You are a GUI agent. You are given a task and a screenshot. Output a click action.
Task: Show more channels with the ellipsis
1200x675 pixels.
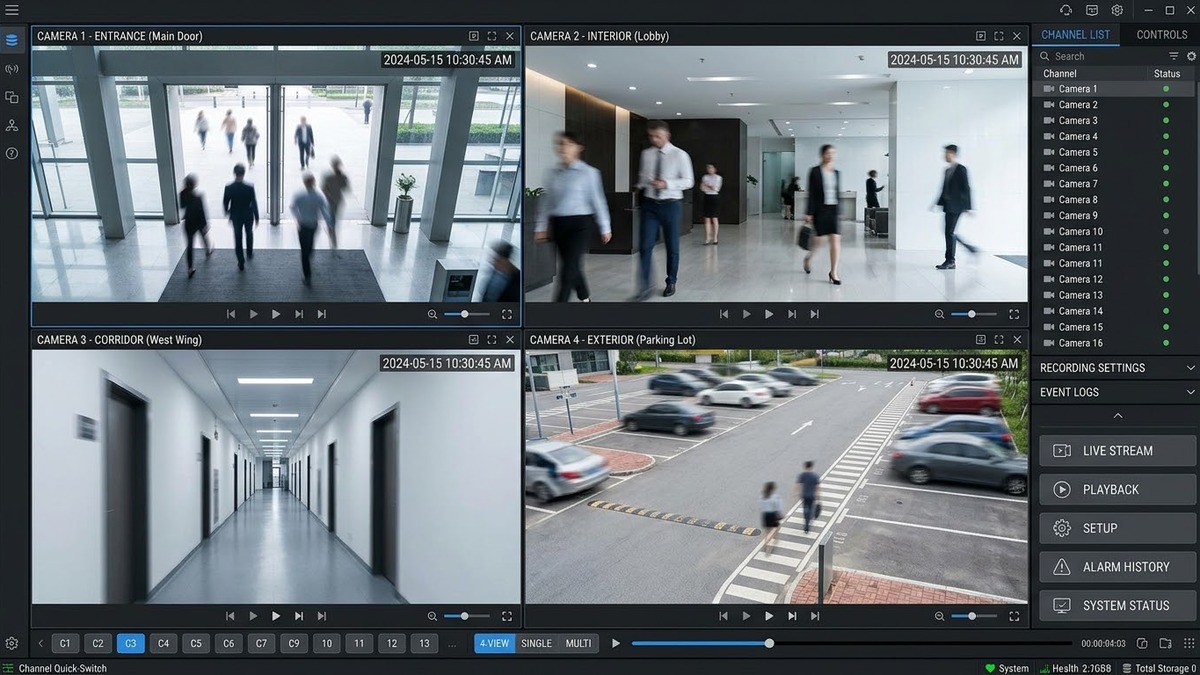click(452, 644)
